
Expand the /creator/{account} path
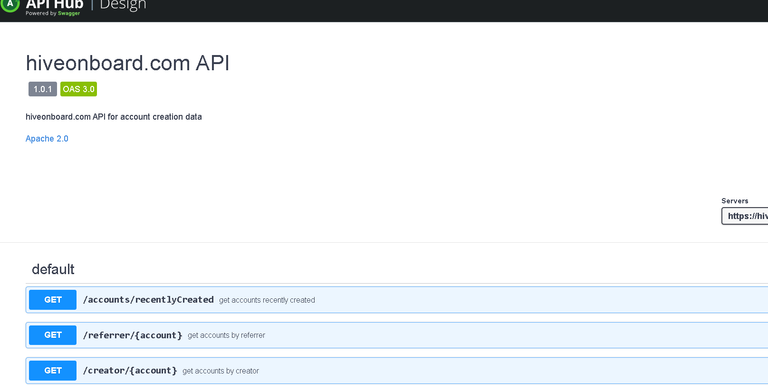point(130,370)
